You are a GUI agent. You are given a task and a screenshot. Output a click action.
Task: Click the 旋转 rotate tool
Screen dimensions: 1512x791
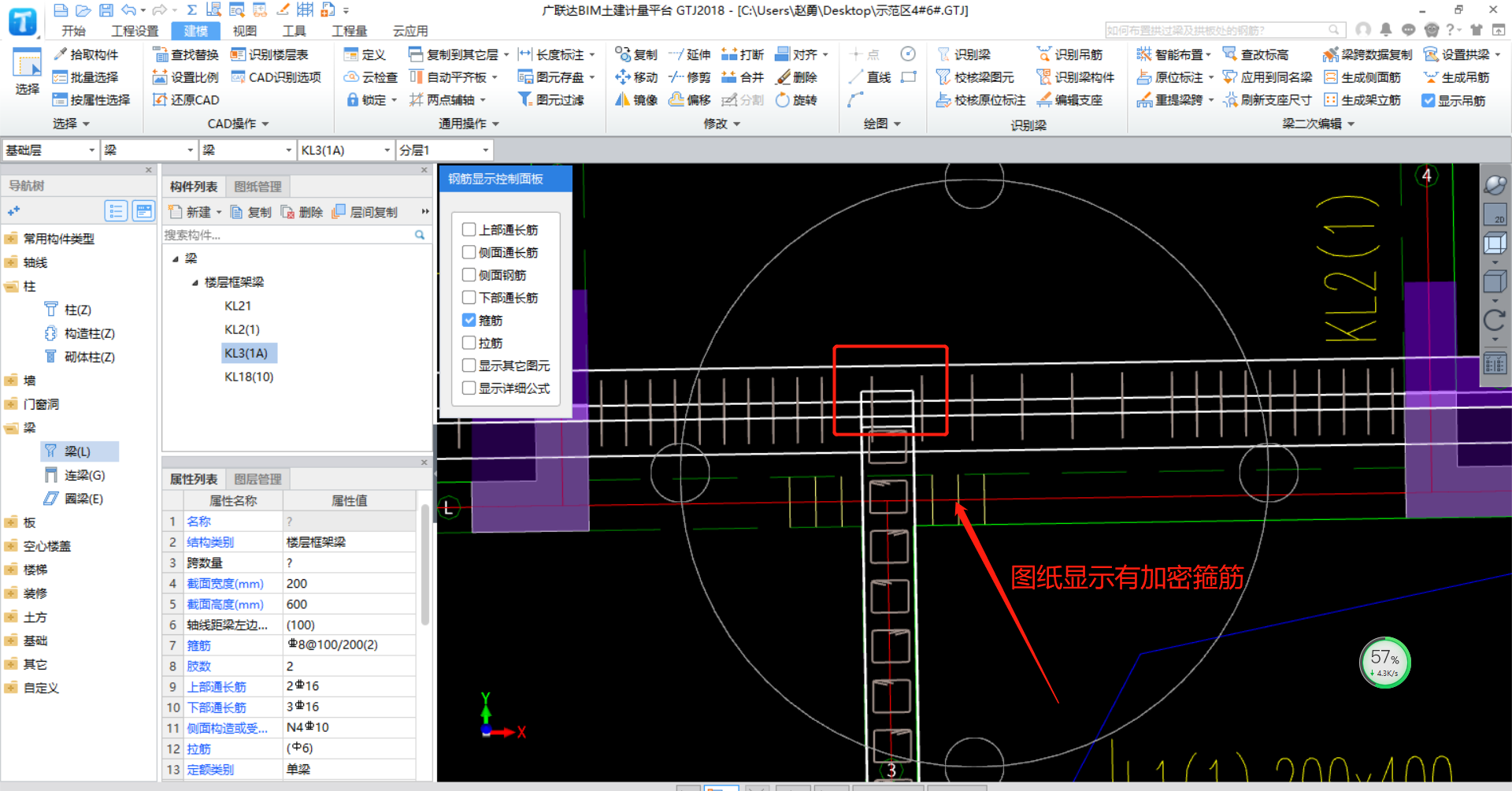pyautogui.click(x=796, y=100)
